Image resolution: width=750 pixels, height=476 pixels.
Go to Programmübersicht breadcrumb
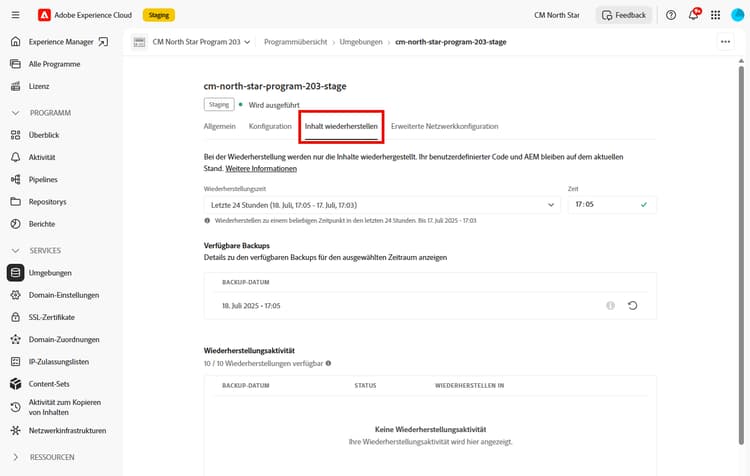[296, 42]
